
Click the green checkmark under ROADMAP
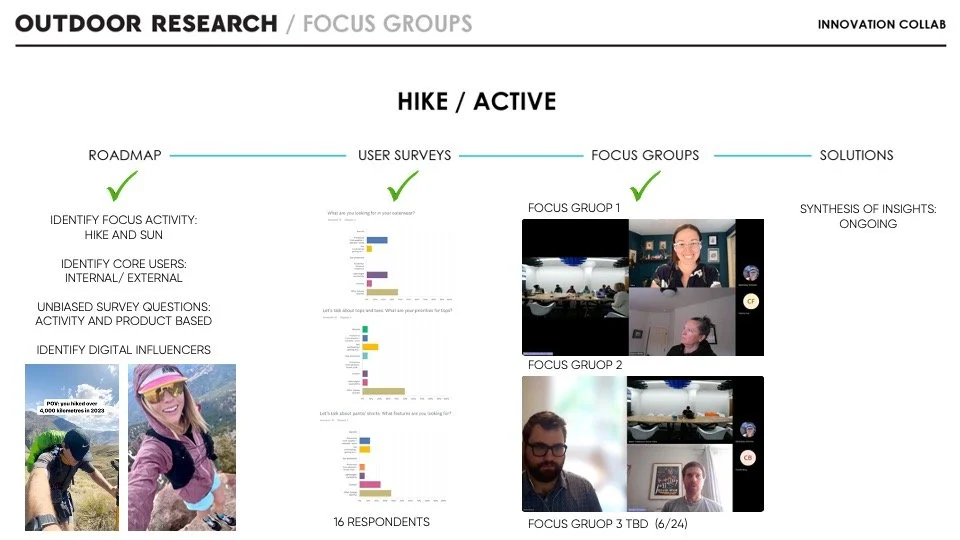(x=122, y=186)
